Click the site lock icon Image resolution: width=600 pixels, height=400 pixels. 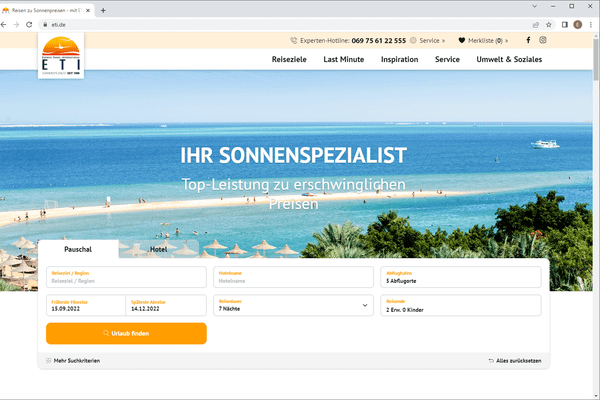[x=45, y=24]
